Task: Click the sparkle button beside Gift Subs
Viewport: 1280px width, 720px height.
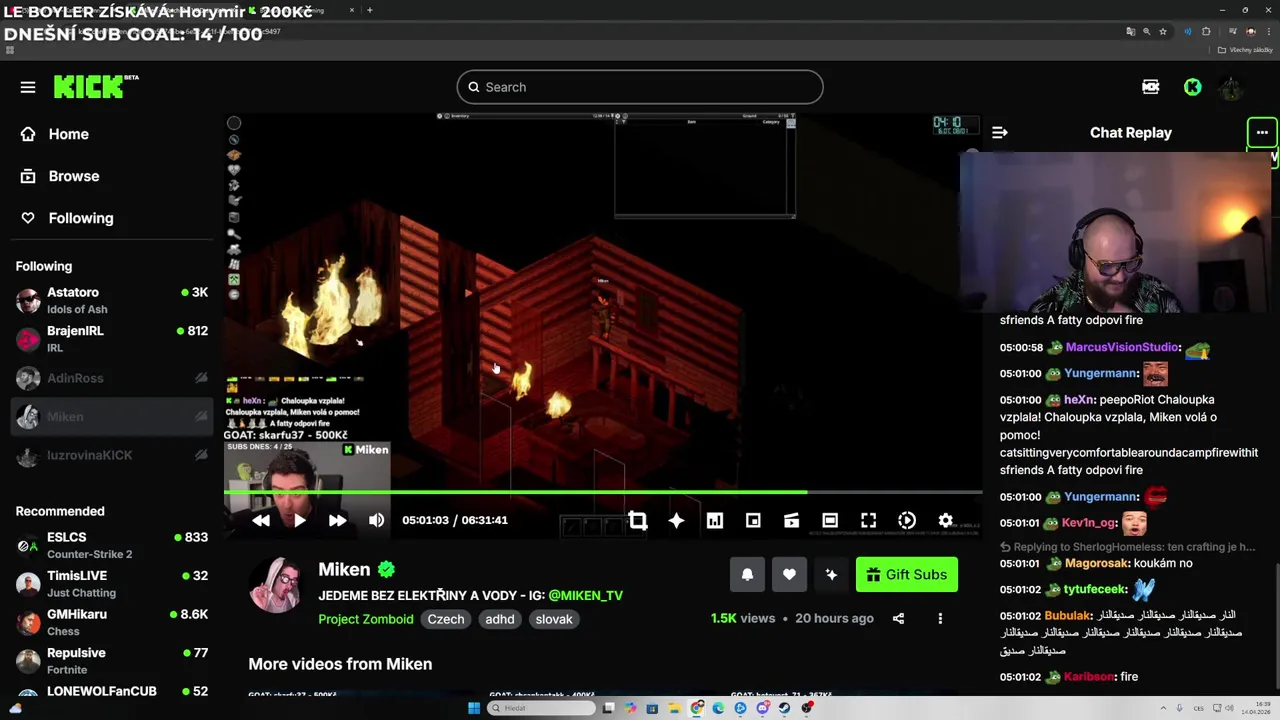Action: [x=831, y=574]
